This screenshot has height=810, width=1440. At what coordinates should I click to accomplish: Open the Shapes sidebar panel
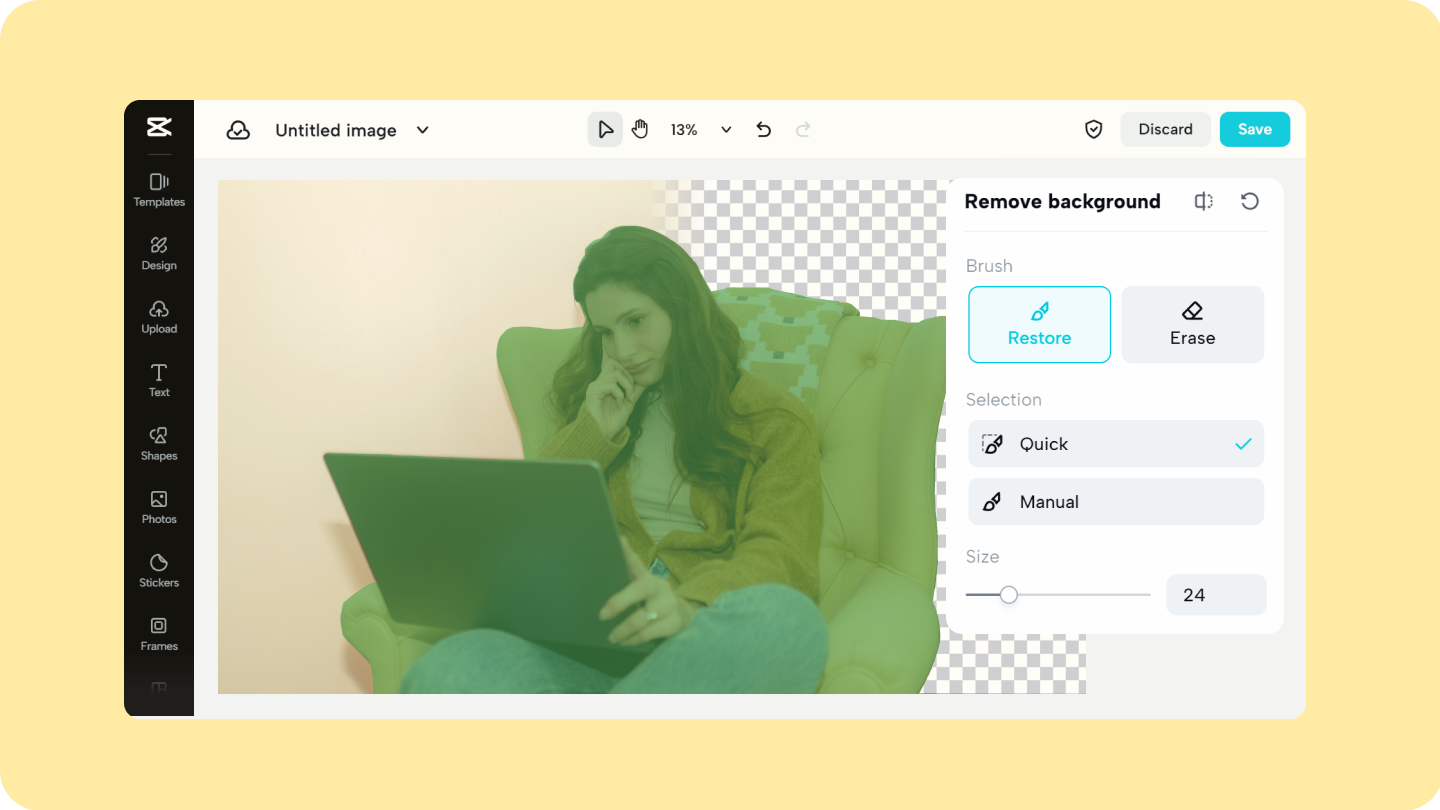pyautogui.click(x=159, y=443)
